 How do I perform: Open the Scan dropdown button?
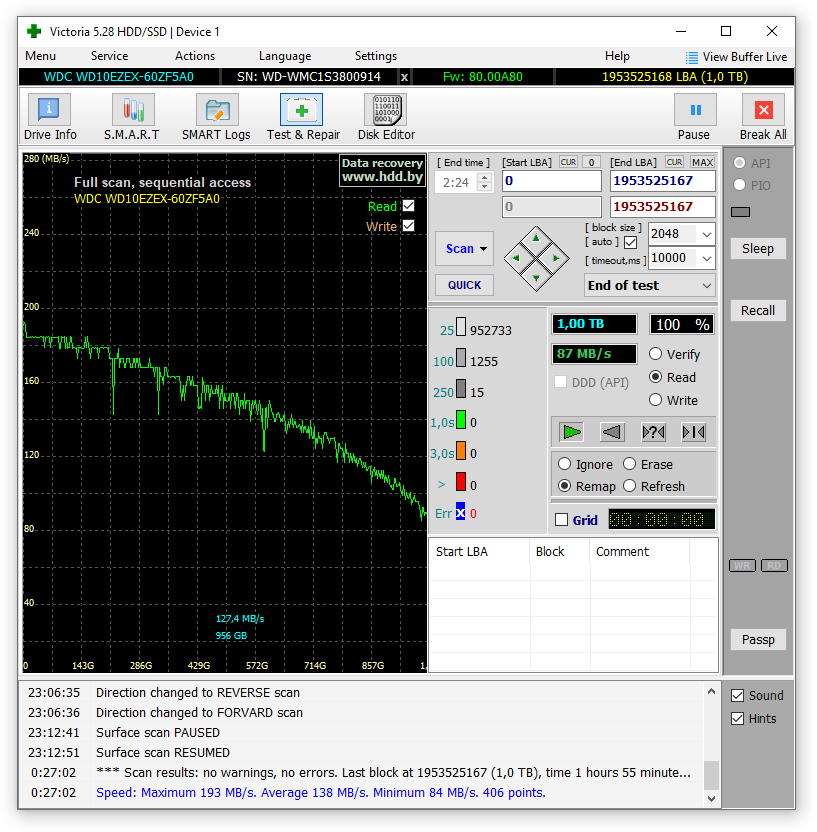click(x=465, y=249)
